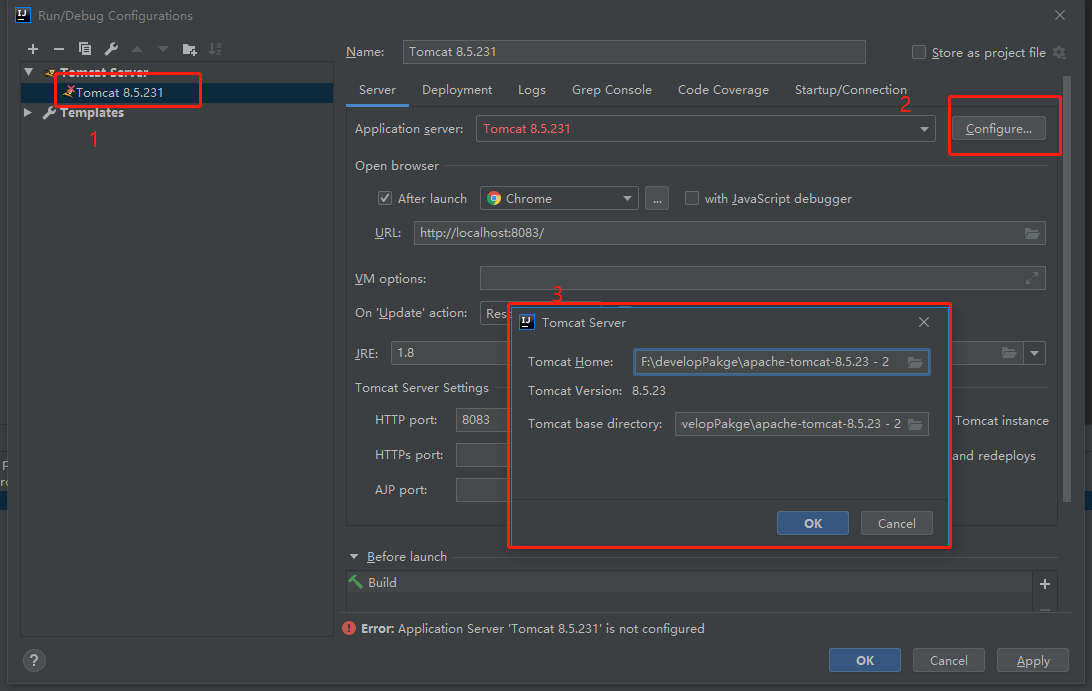Viewport: 1092px width, 691px height.
Task: Open the gear beside Store as project file
Action: pos(1059,52)
